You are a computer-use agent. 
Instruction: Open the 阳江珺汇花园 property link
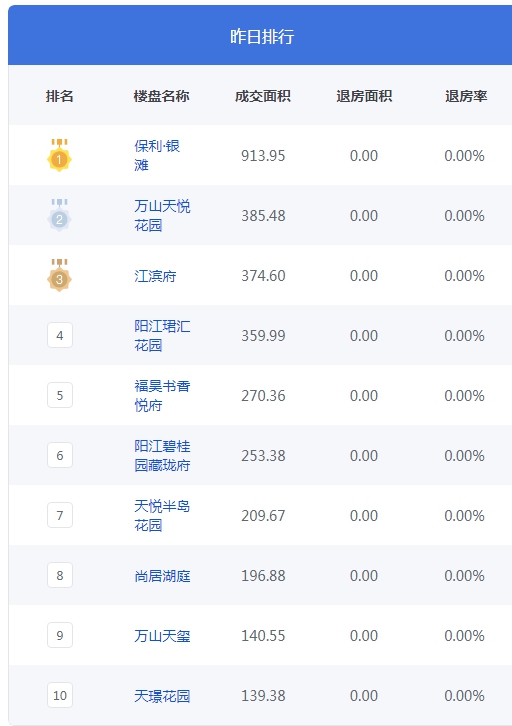(x=162, y=336)
